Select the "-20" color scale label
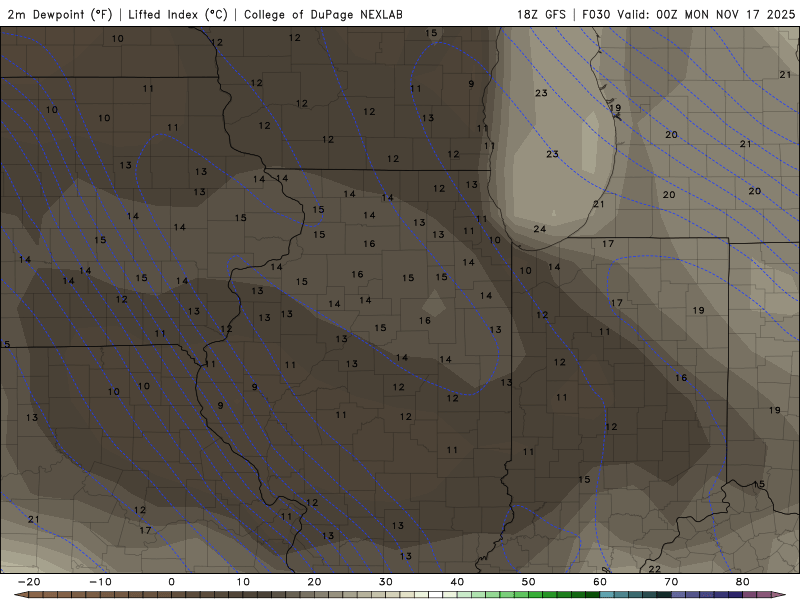The width and height of the screenshot is (800, 600). 29,582
